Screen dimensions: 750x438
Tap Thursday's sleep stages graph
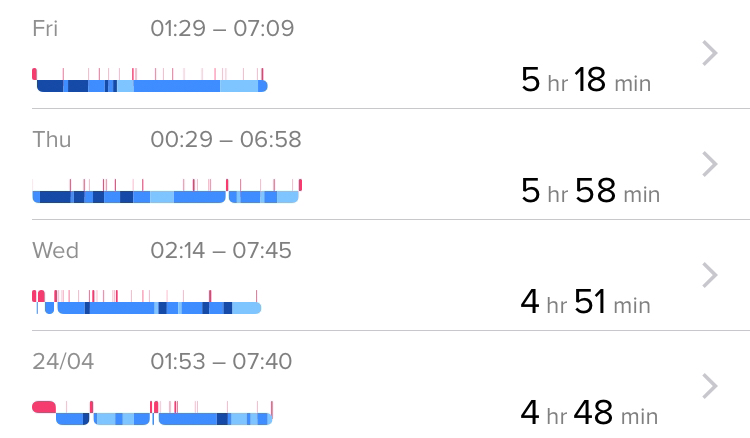point(167,193)
